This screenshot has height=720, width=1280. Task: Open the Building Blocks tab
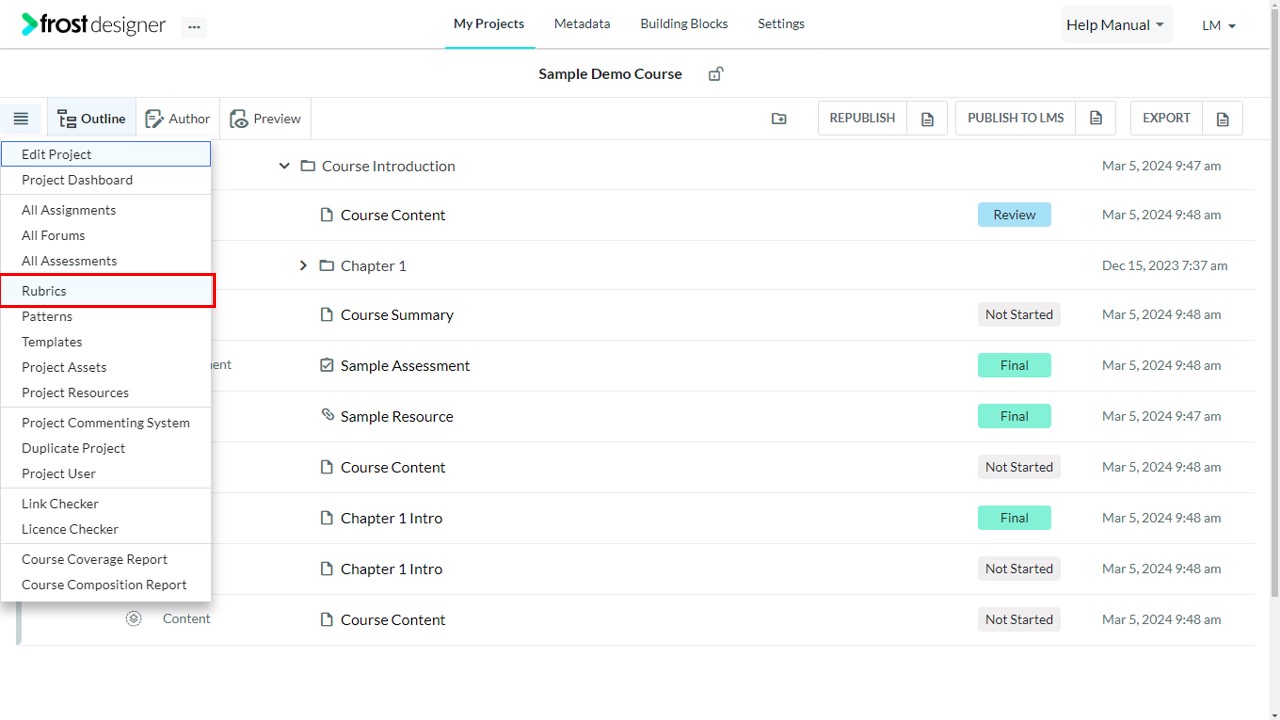[x=684, y=24]
